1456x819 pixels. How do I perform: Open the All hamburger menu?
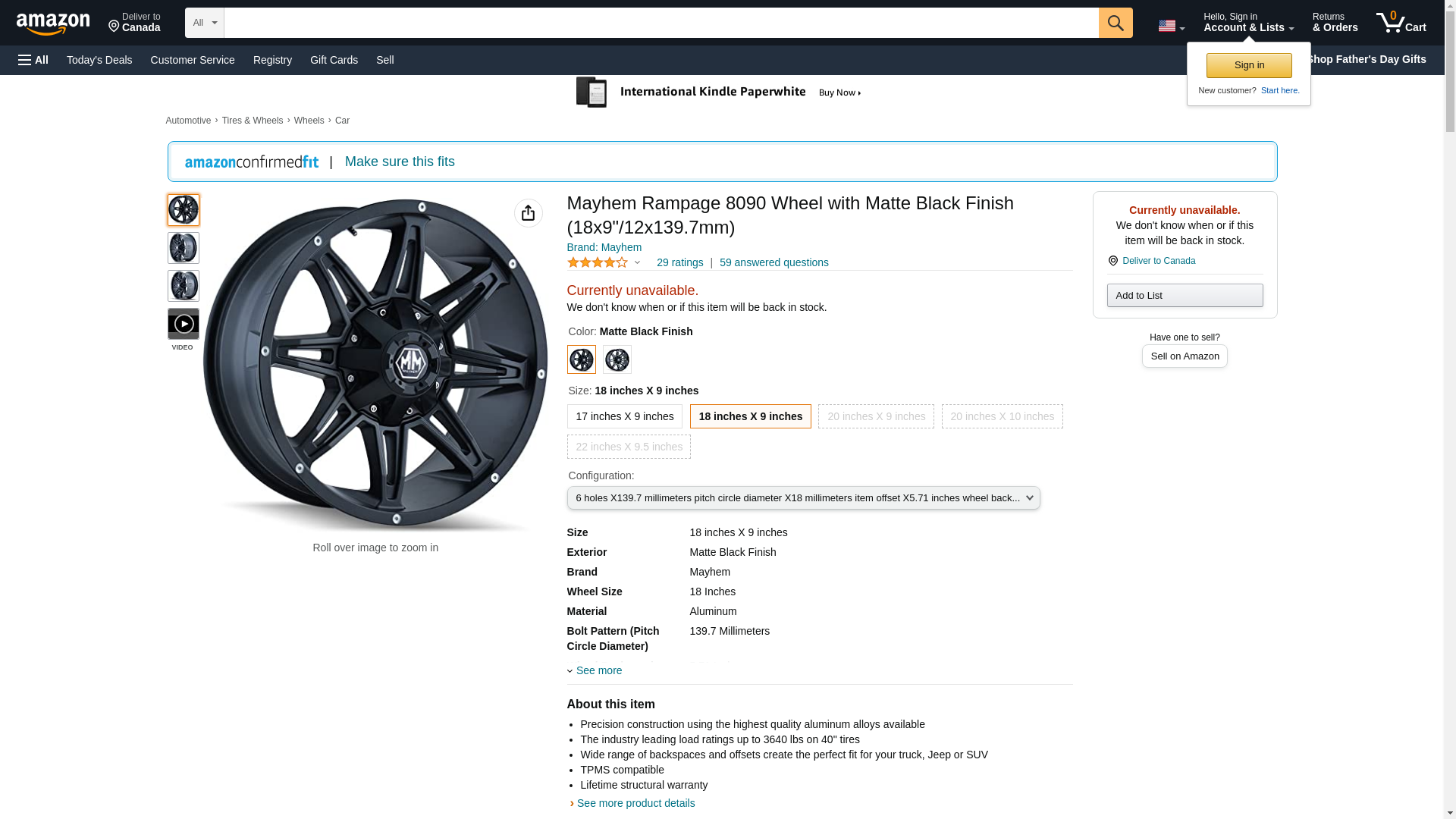click(33, 60)
